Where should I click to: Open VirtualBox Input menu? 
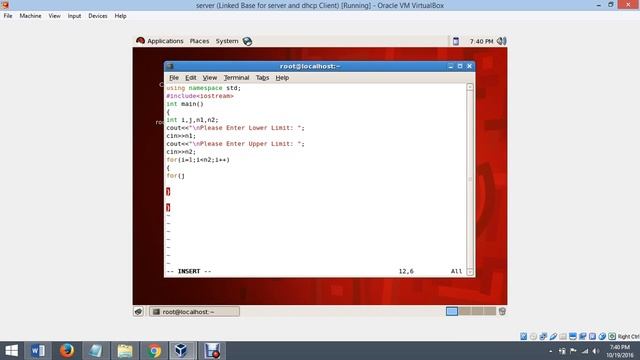point(74,16)
